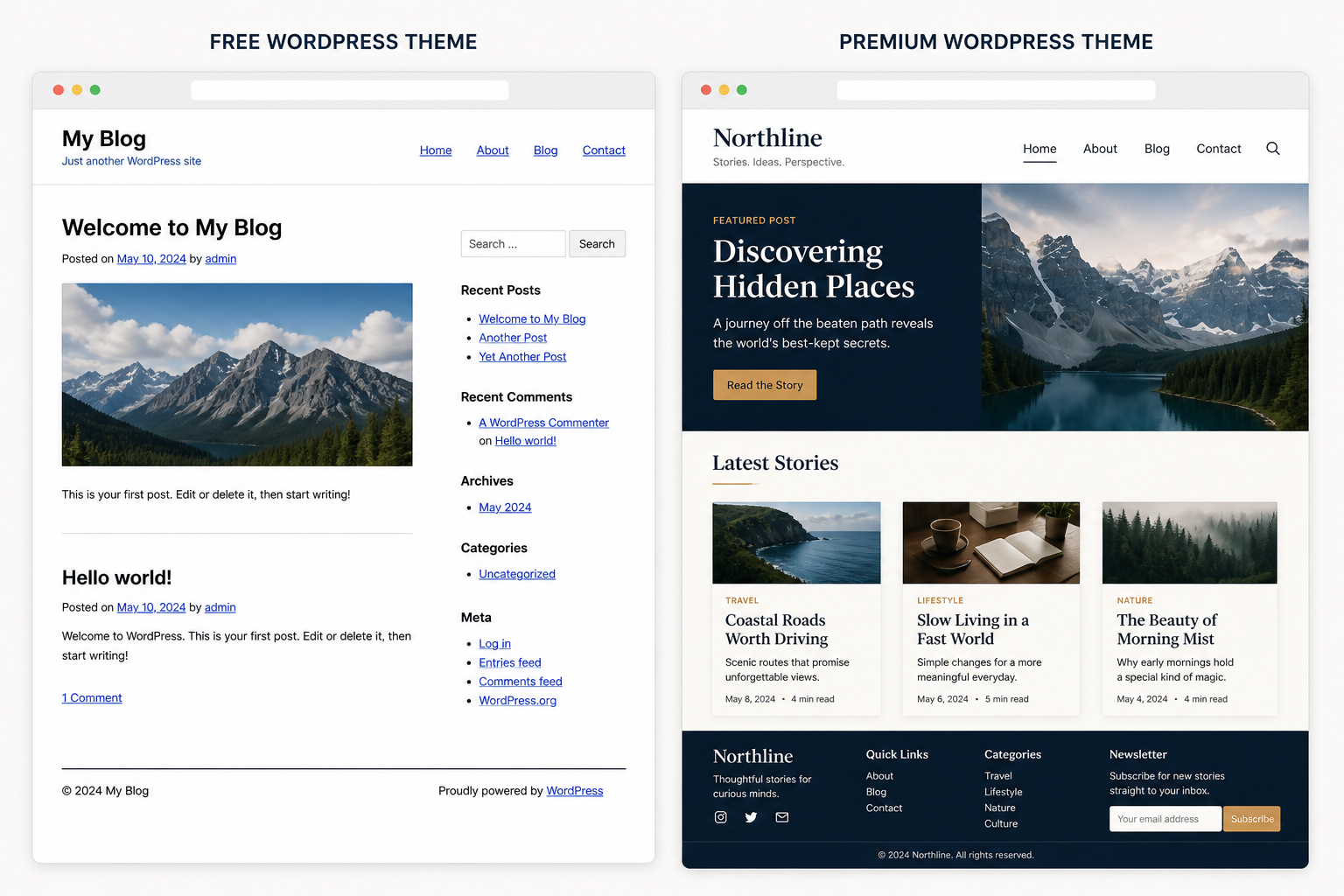Click admin author link under Welcome to My Blog
1344x896 pixels.
pos(220,259)
